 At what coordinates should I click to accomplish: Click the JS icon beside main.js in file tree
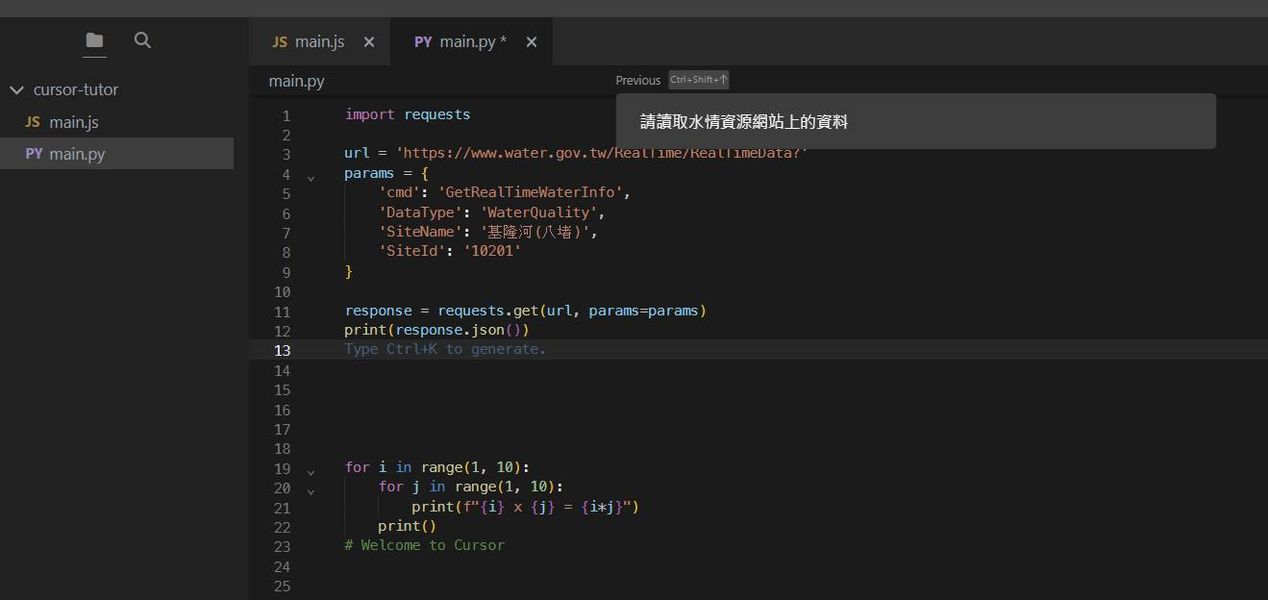point(33,122)
